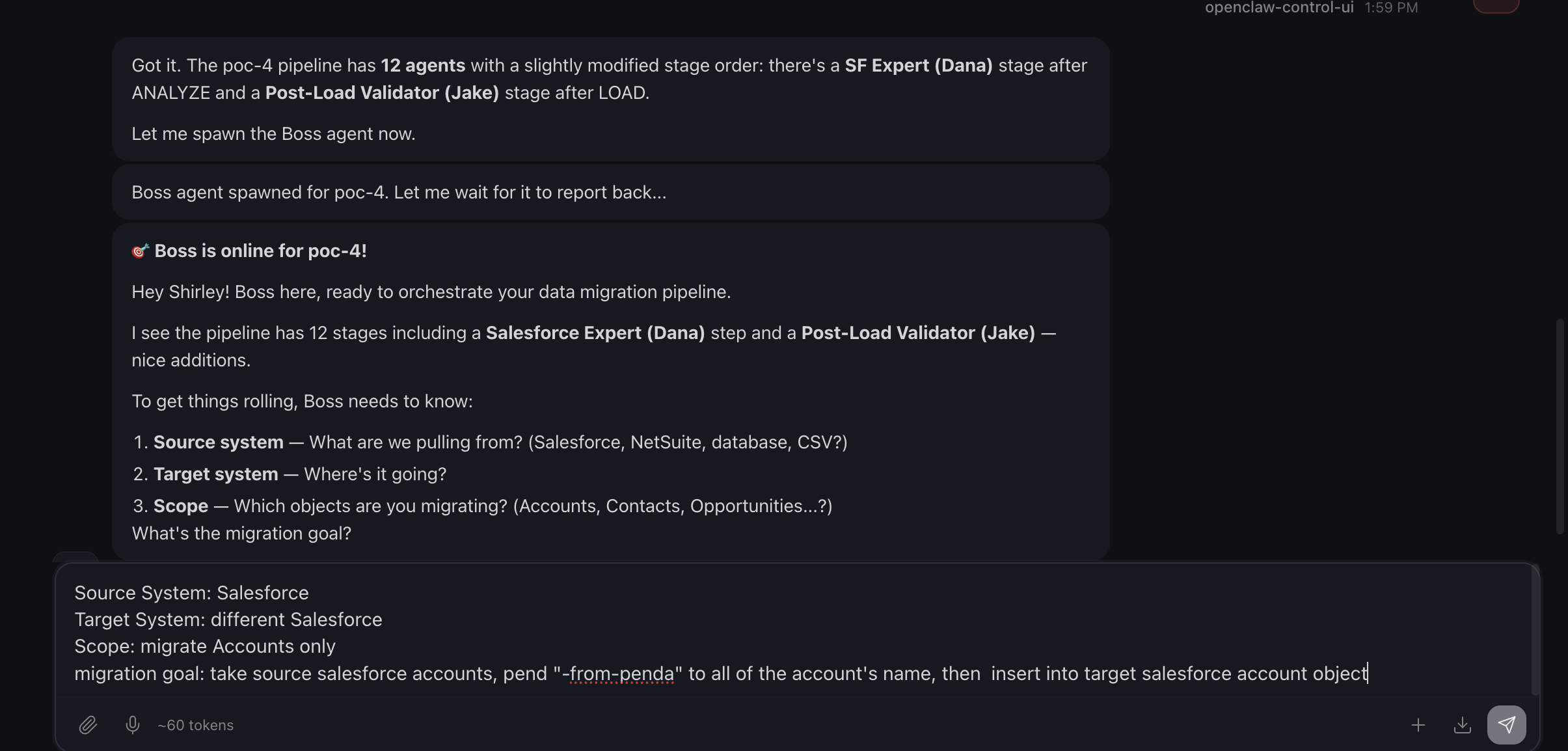Click the paperclip attach file icon
Viewport: 1568px width, 751px height.
pyautogui.click(x=88, y=725)
